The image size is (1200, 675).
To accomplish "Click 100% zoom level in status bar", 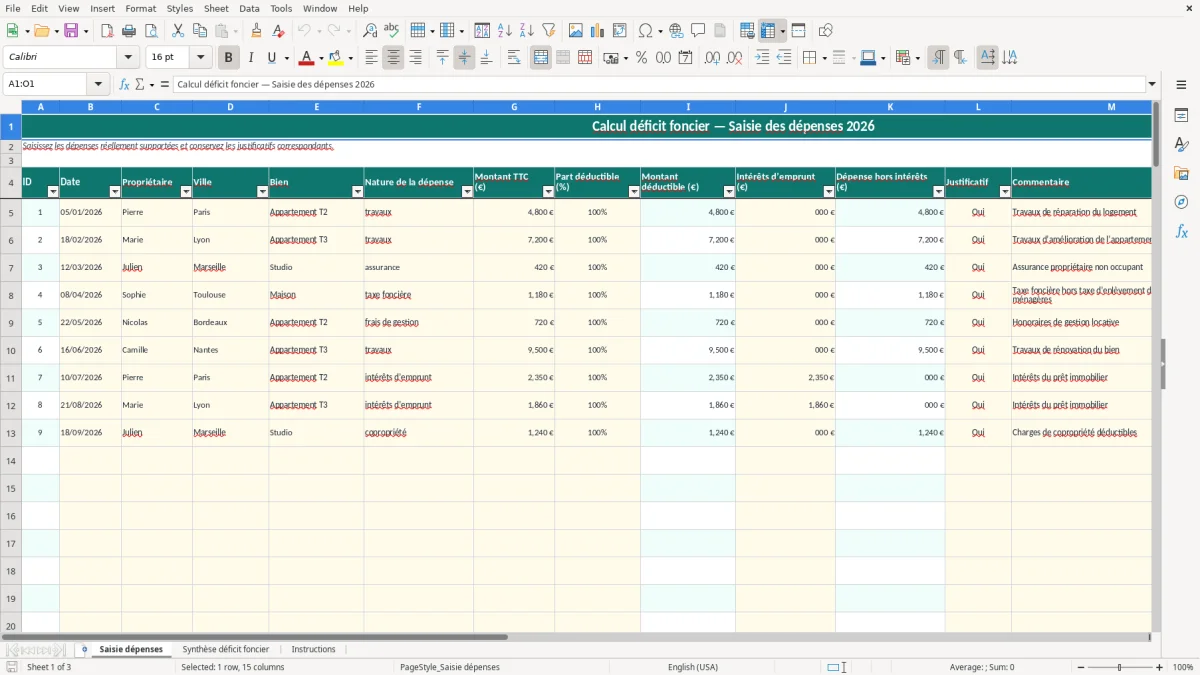I will [x=1183, y=667].
